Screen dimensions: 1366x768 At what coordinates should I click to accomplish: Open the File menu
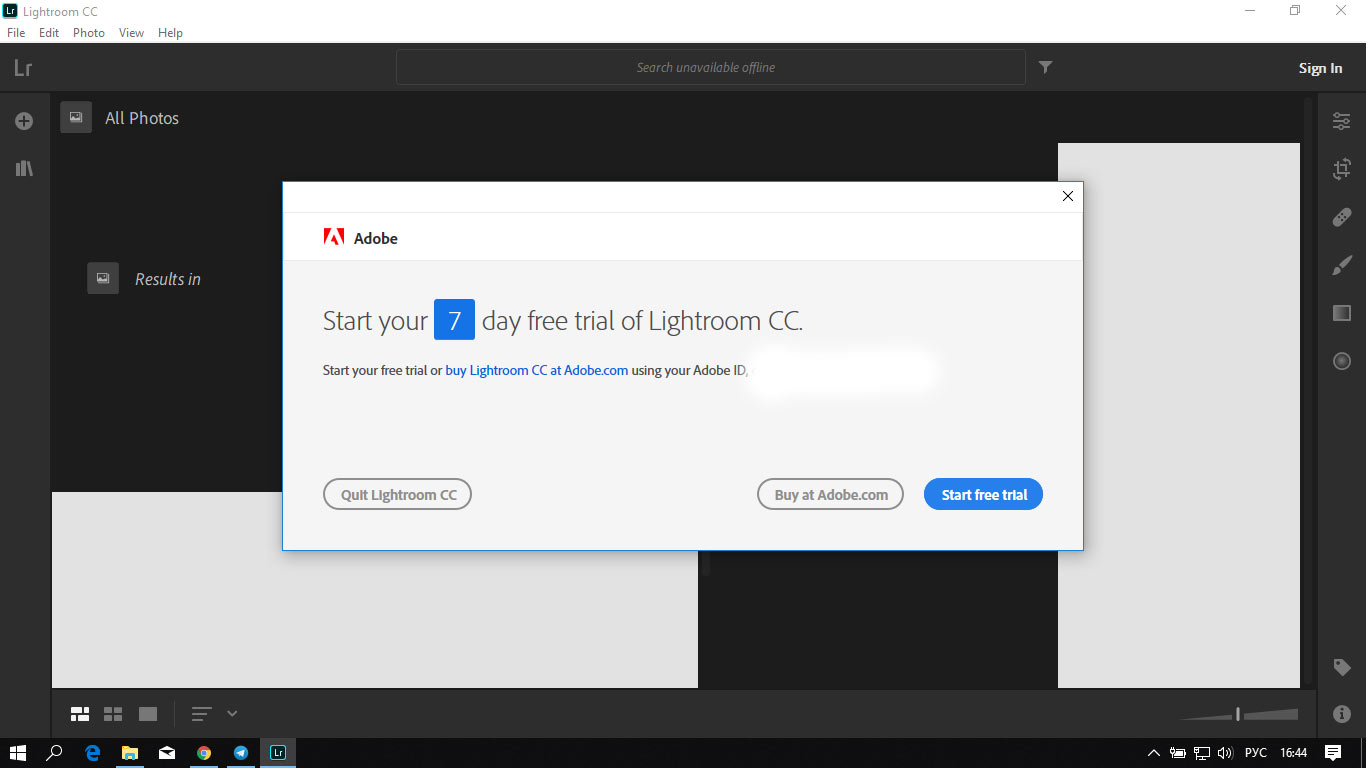coord(16,33)
